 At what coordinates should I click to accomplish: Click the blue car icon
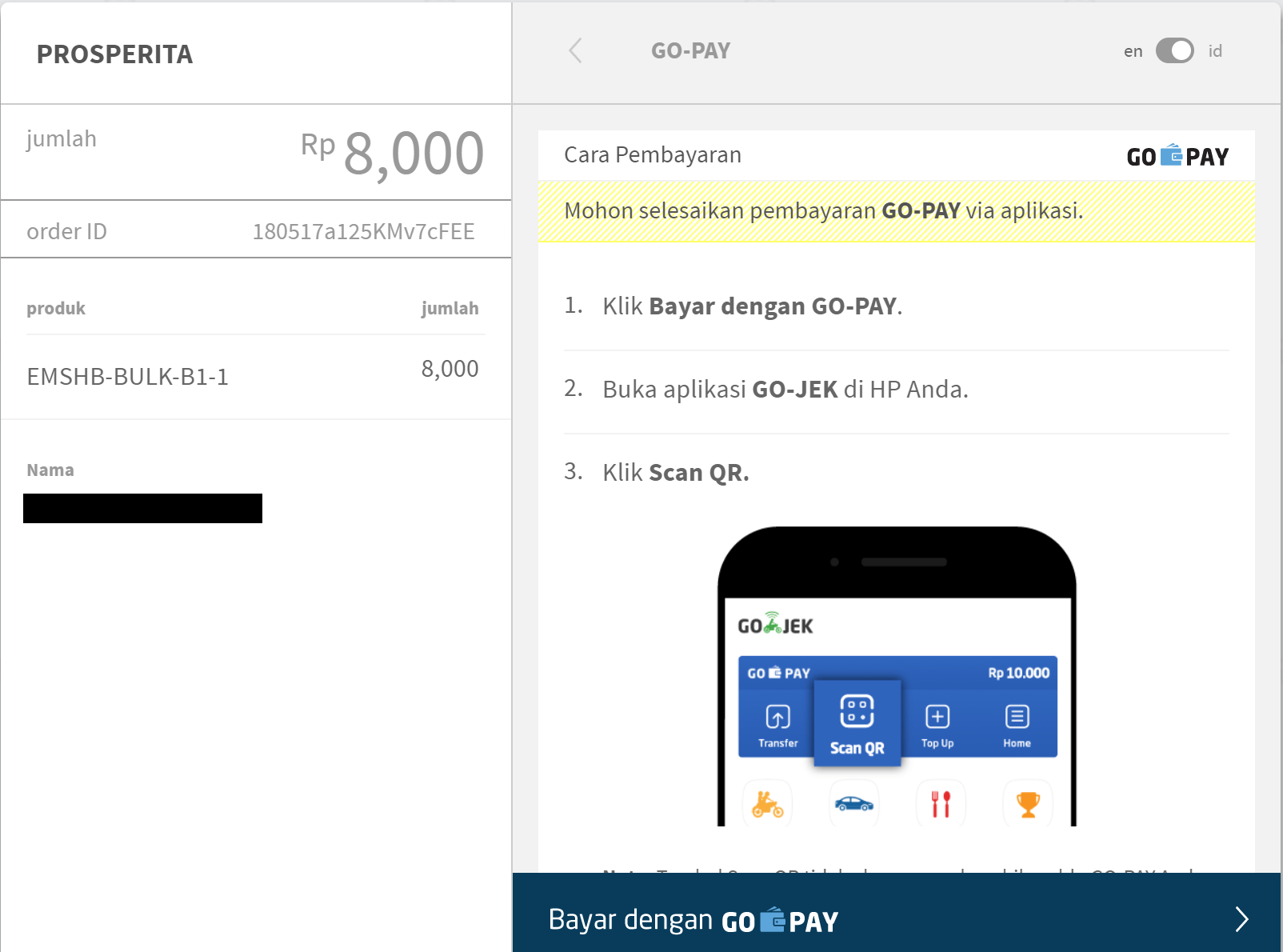coord(853,803)
